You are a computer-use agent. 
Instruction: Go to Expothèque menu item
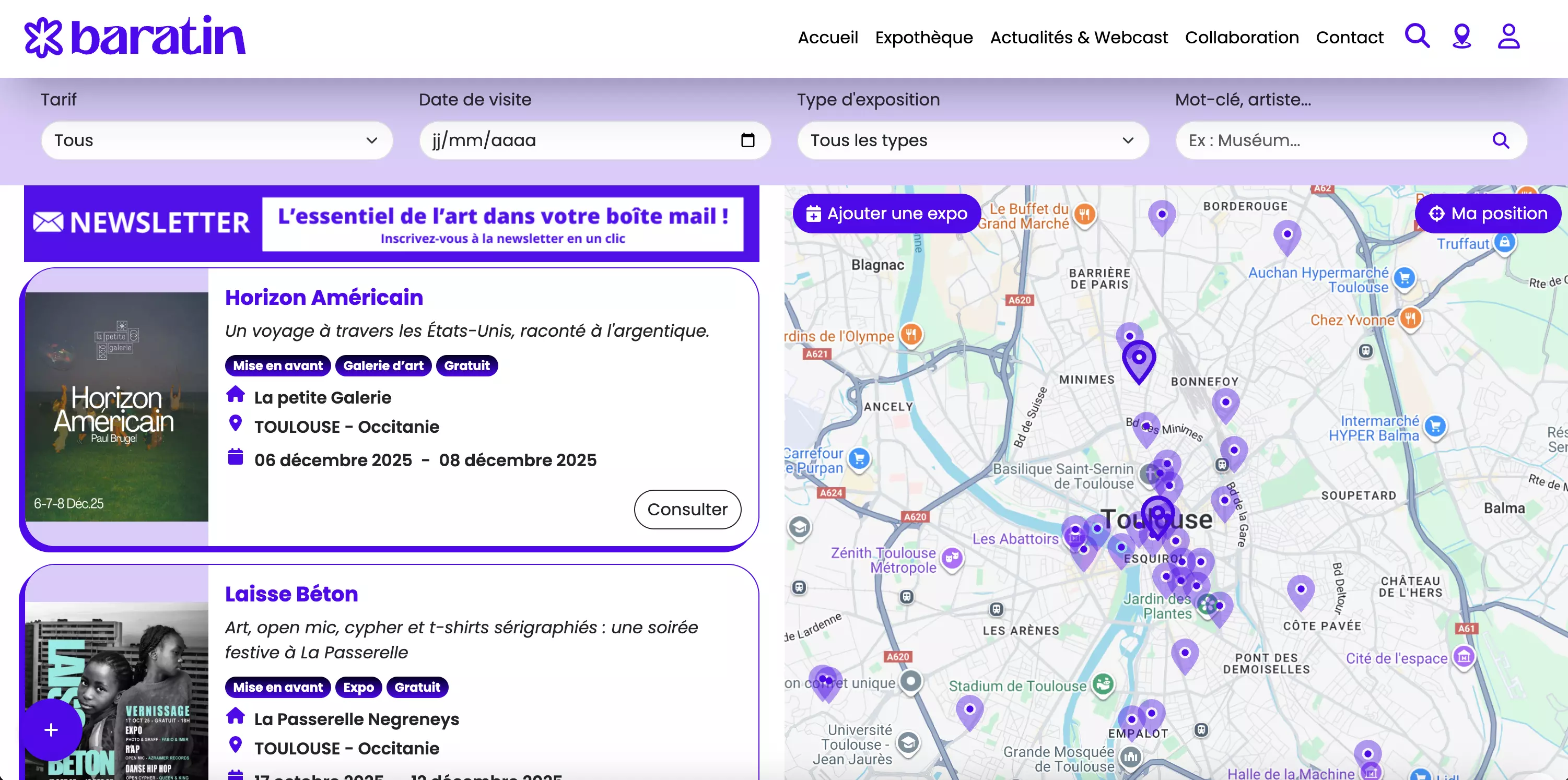(923, 38)
